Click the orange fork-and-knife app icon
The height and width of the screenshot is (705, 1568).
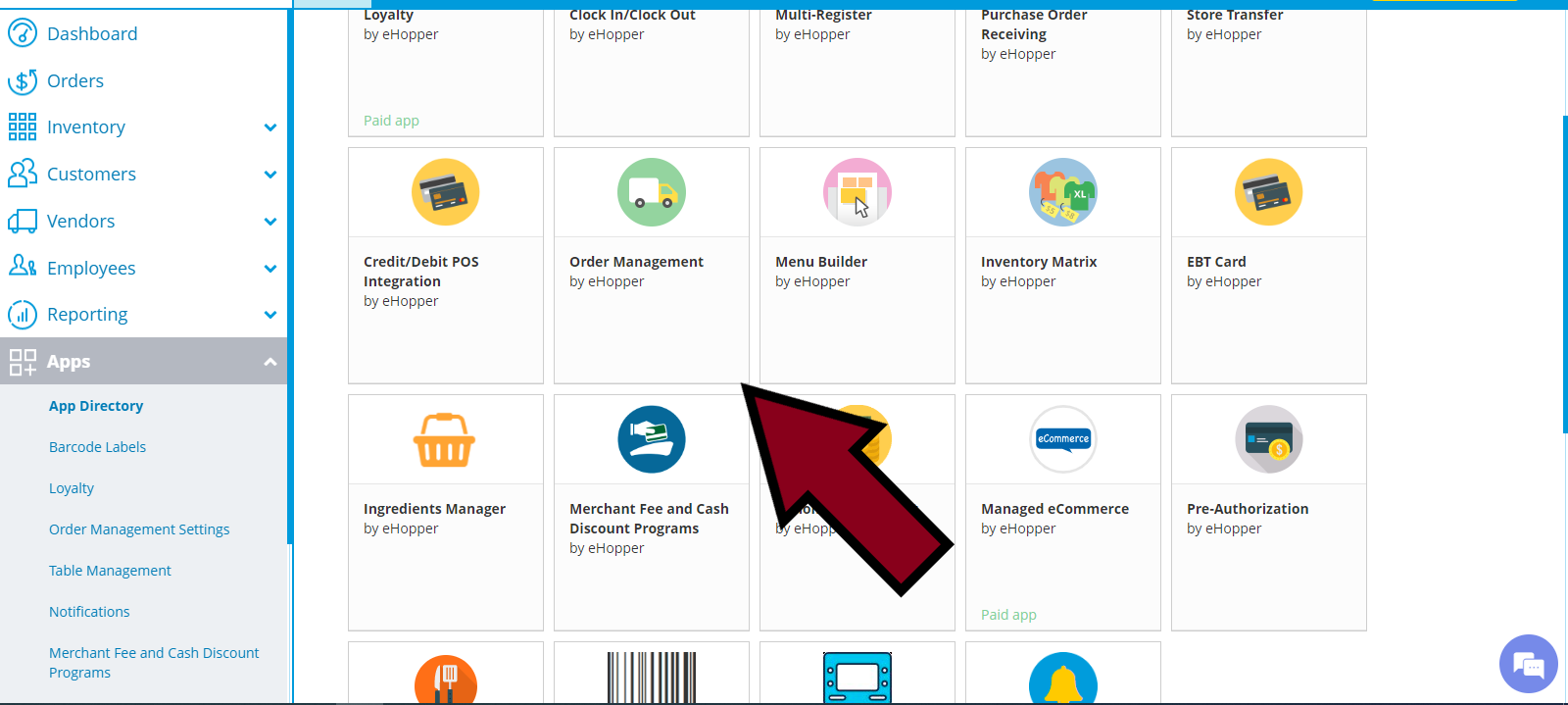tap(446, 679)
